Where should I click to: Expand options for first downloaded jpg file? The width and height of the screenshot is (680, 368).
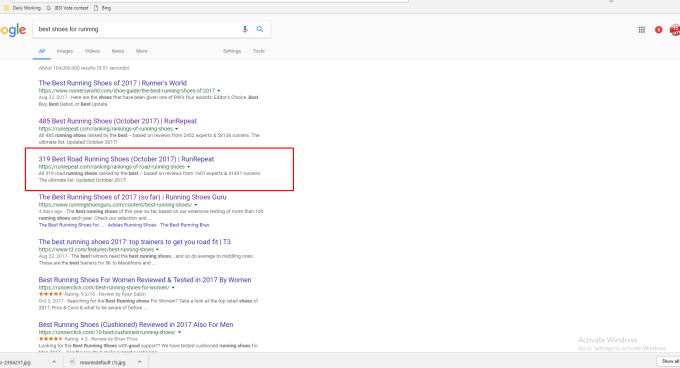tap(54, 362)
